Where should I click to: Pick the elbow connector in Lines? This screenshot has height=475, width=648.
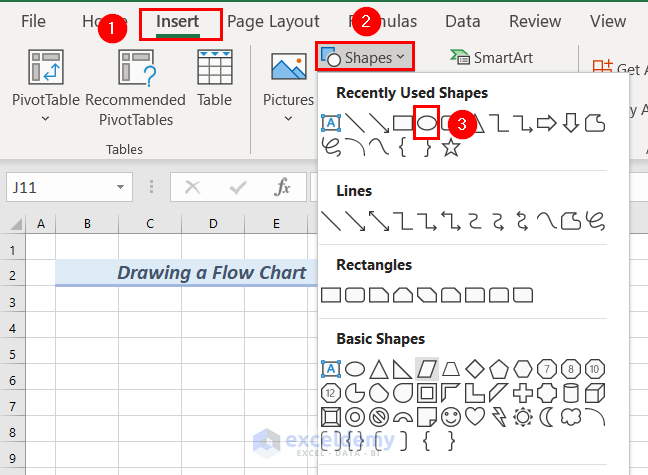403,221
